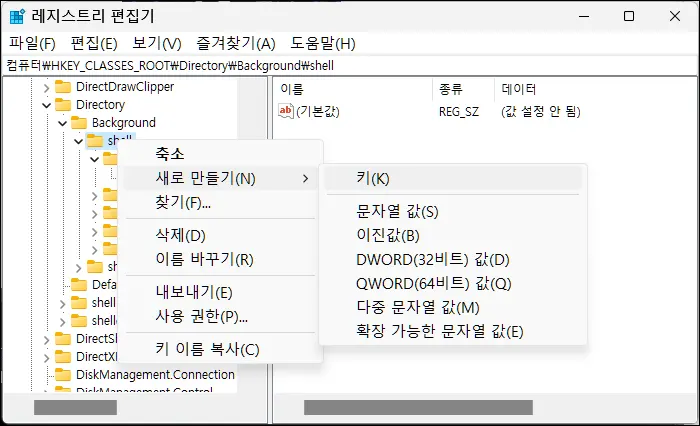This screenshot has height=426, width=700.
Task: Choose 사용 권한(P)... in context menu
Action: (x=221, y=316)
